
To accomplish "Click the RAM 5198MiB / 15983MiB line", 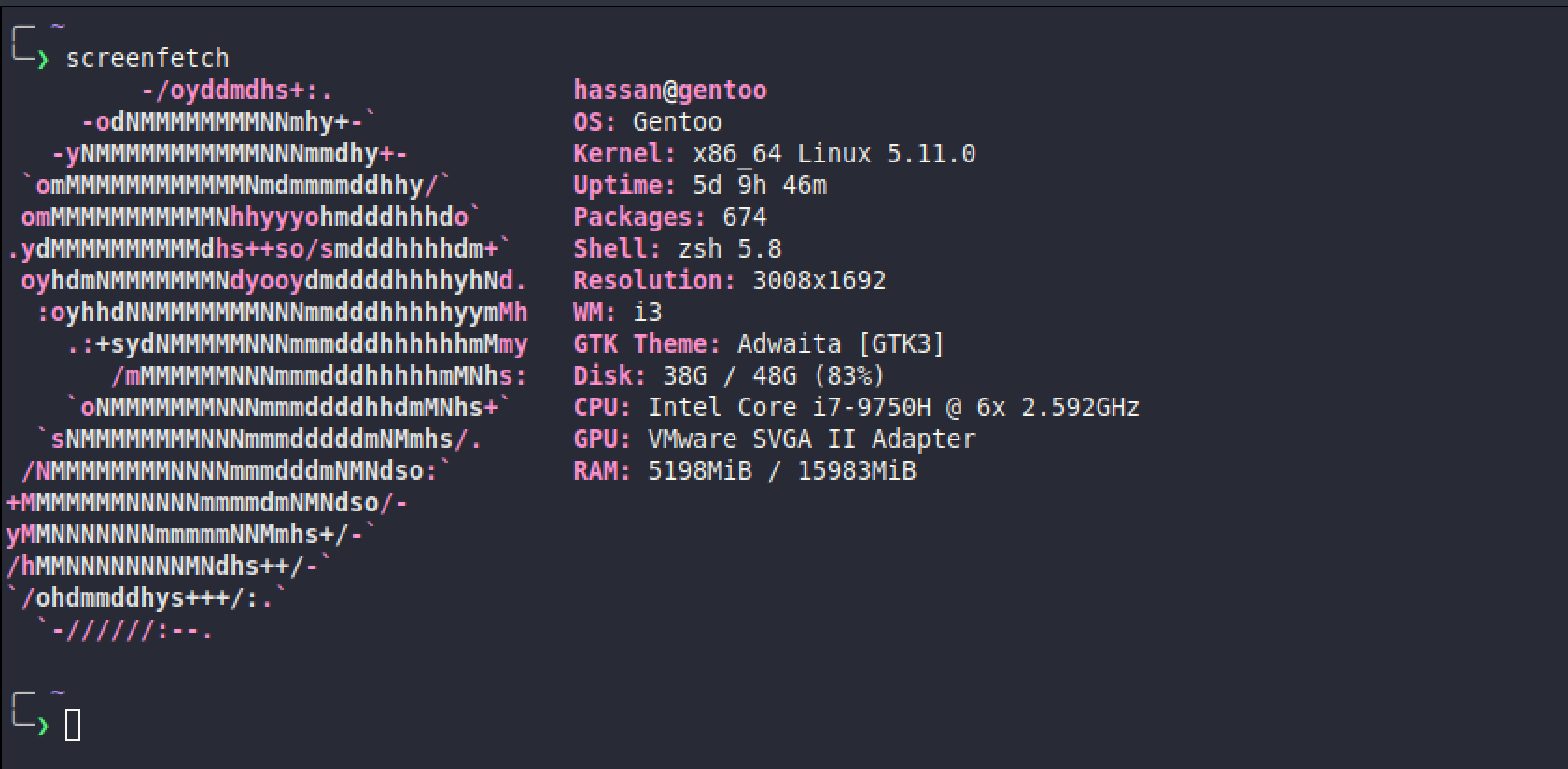I will tap(744, 471).
